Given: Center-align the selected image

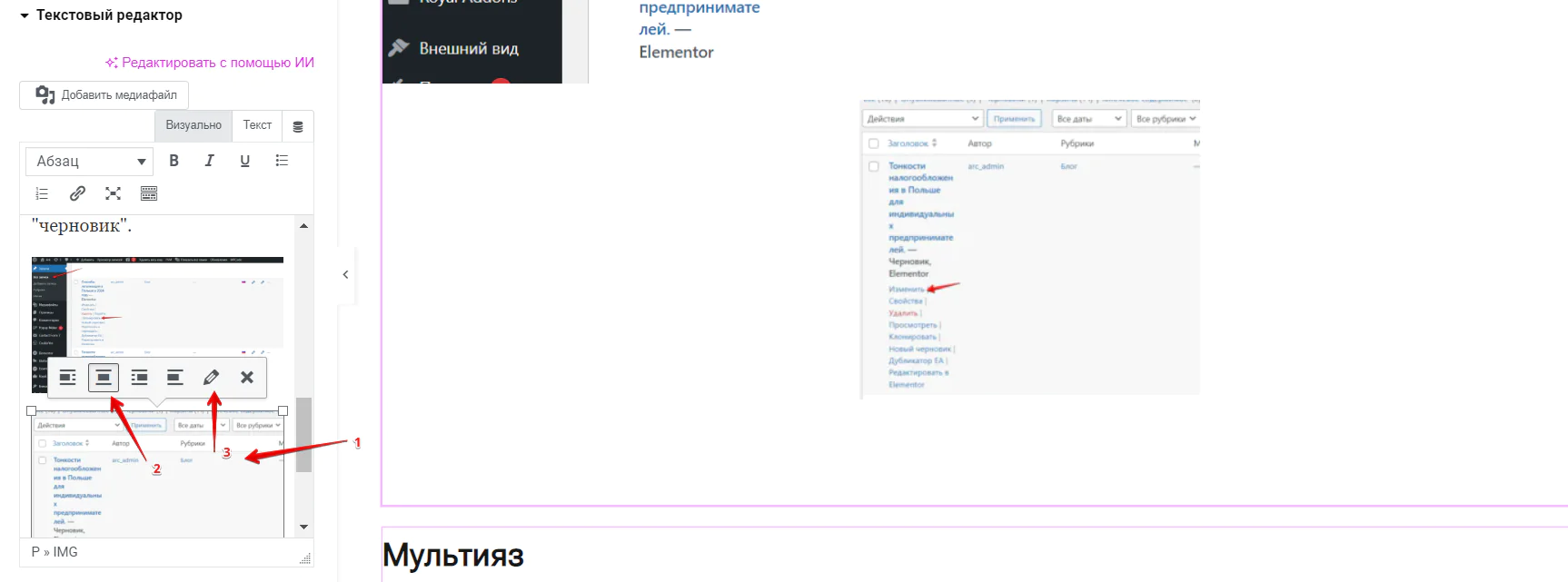Looking at the screenshot, I should [104, 377].
